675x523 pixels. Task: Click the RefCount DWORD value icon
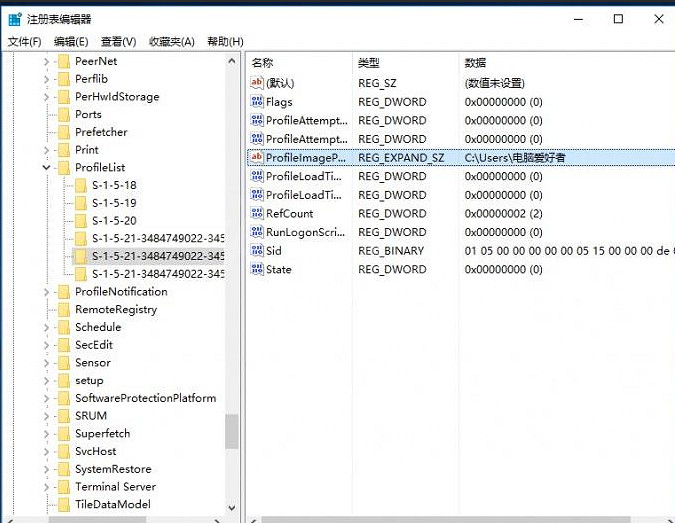257,213
